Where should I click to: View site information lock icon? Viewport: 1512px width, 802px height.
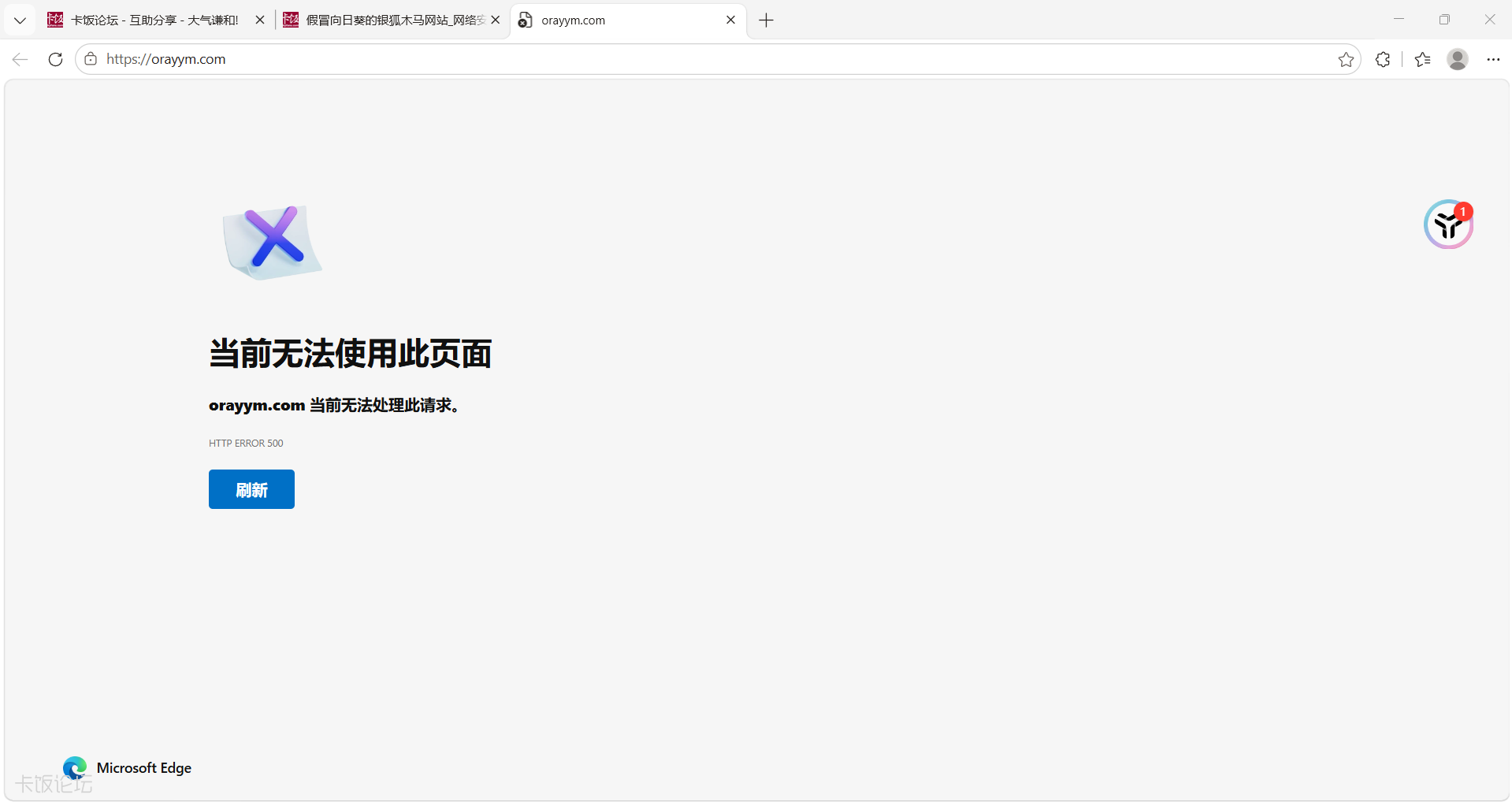click(x=91, y=59)
